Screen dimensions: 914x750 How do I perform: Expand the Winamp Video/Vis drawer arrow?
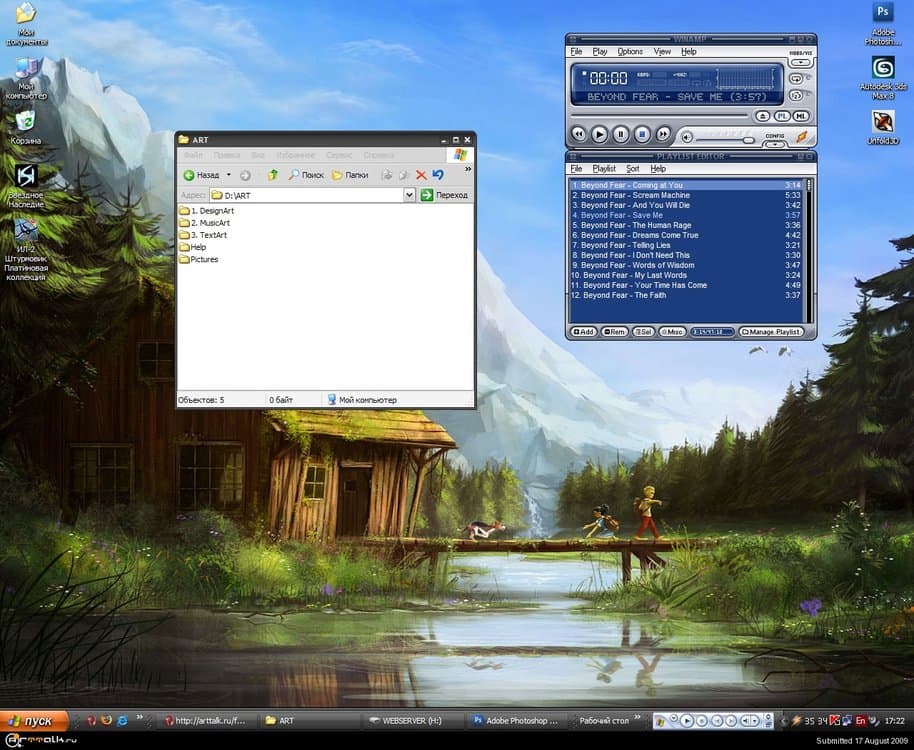pos(801,62)
